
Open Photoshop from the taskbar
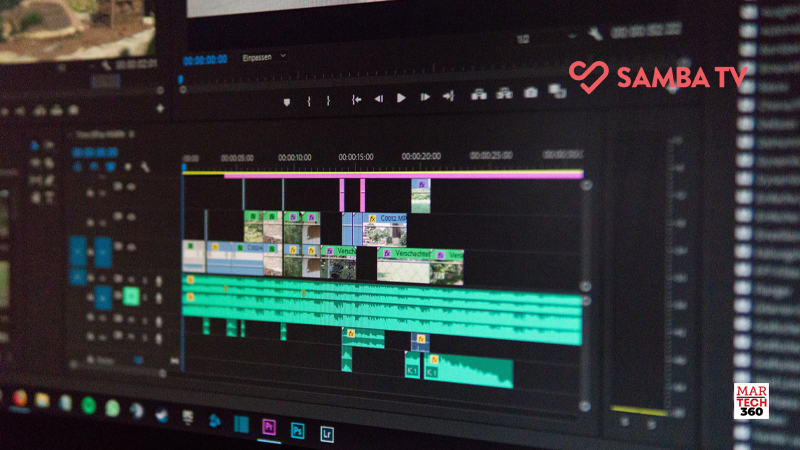297,431
